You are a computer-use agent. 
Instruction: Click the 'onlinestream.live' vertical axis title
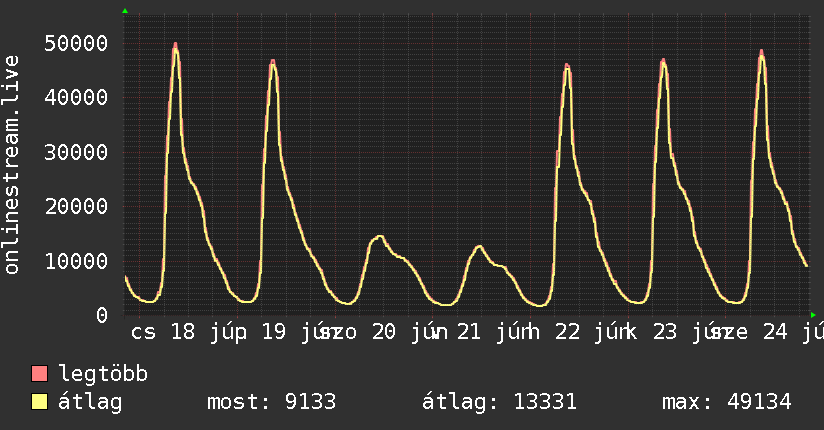click(x=11, y=165)
